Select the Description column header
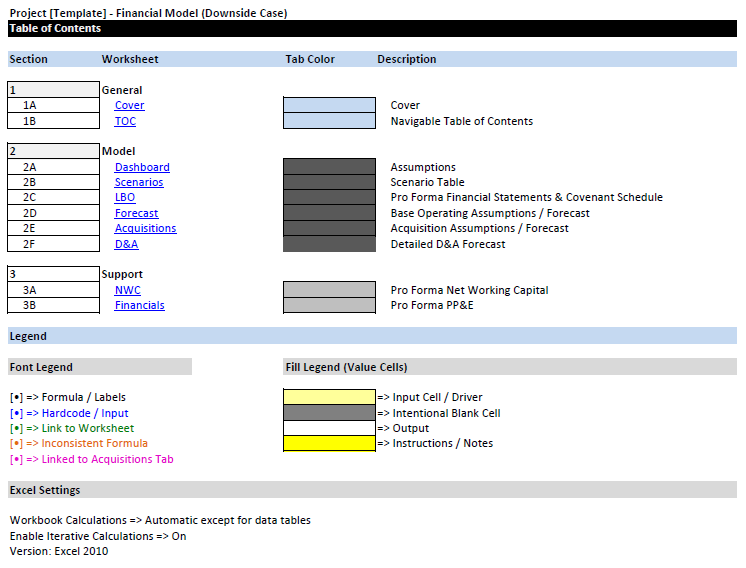Viewport: 746px width, 568px height. (x=407, y=59)
